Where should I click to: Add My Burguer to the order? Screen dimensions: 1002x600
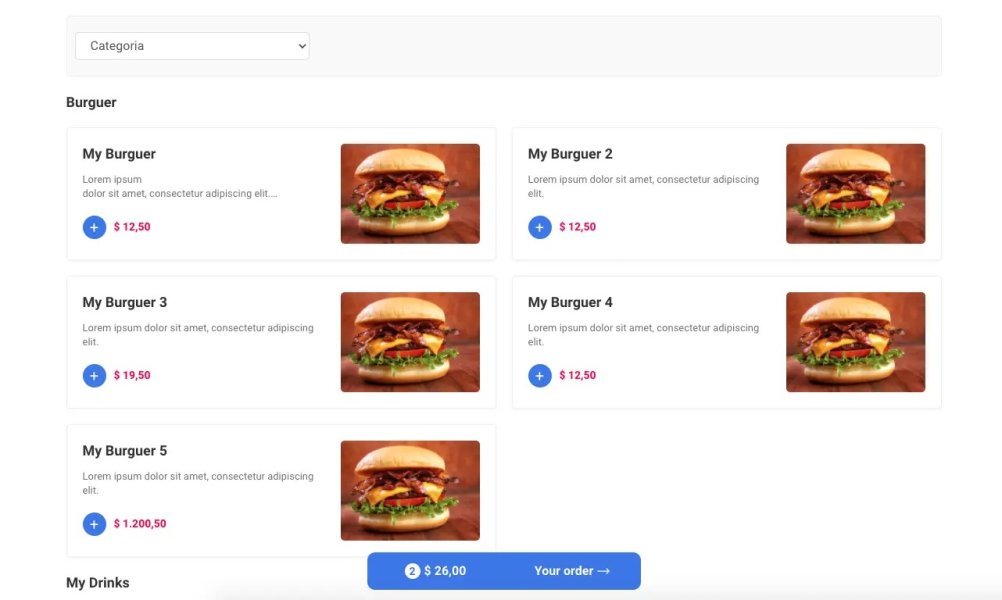94,227
